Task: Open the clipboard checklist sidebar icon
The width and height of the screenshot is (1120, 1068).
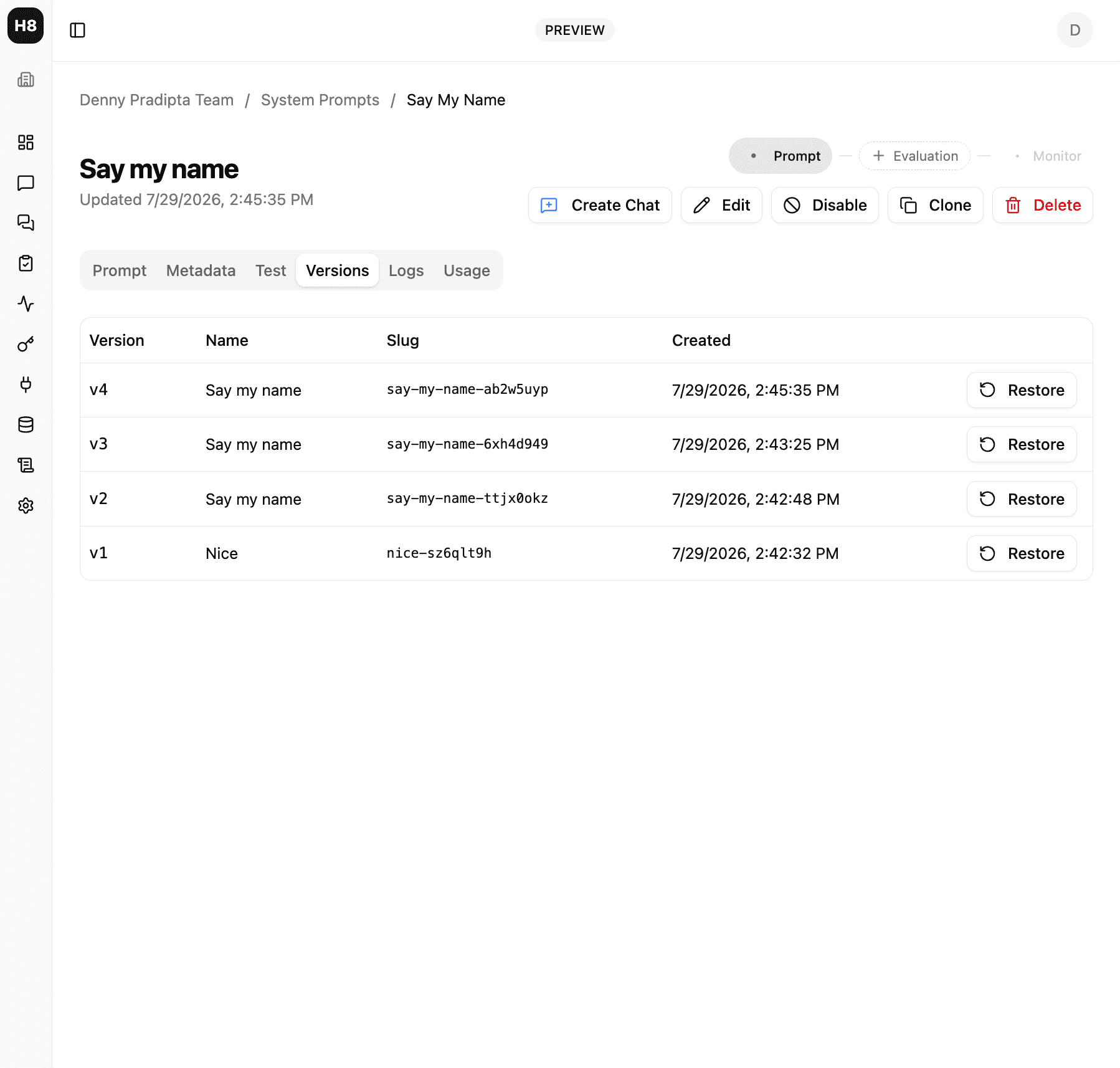Action: point(26,264)
